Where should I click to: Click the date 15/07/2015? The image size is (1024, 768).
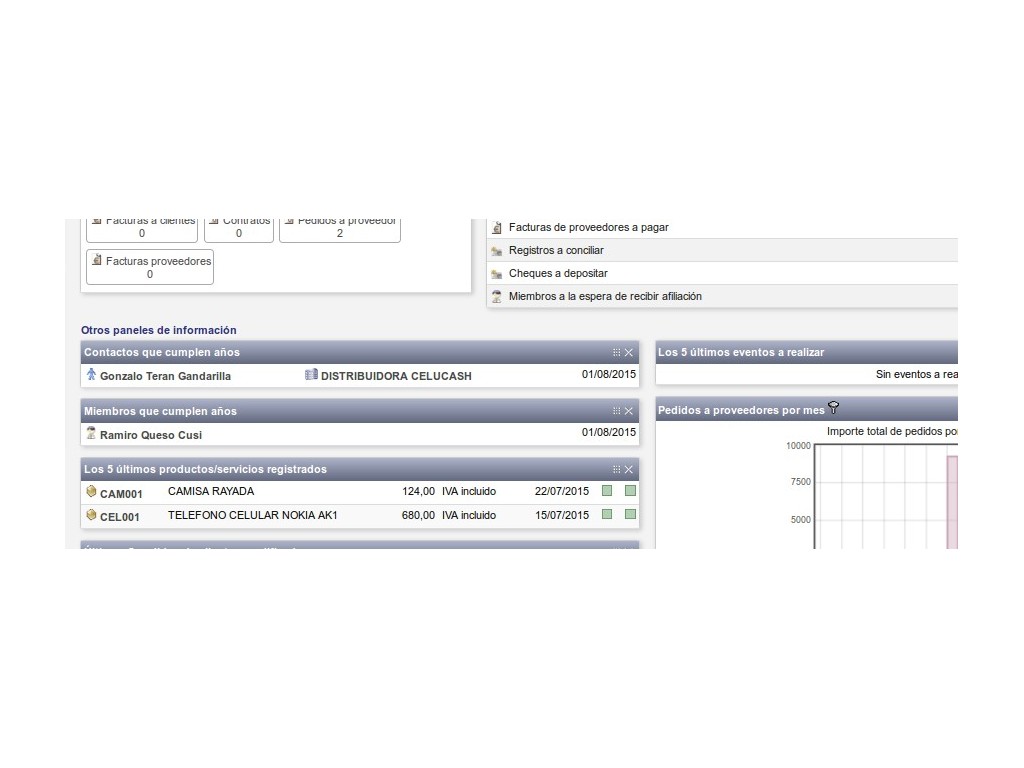562,515
